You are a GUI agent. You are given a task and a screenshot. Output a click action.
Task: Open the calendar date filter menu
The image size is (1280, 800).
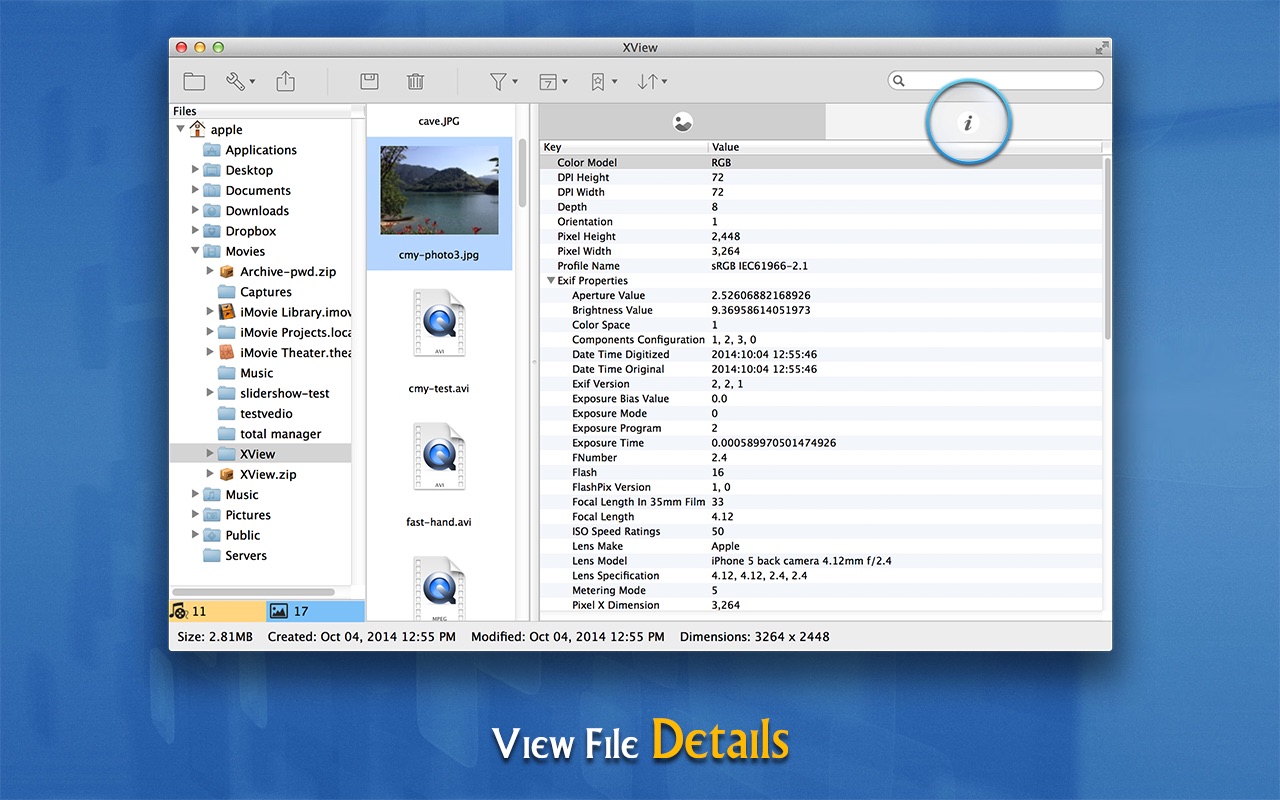(552, 82)
